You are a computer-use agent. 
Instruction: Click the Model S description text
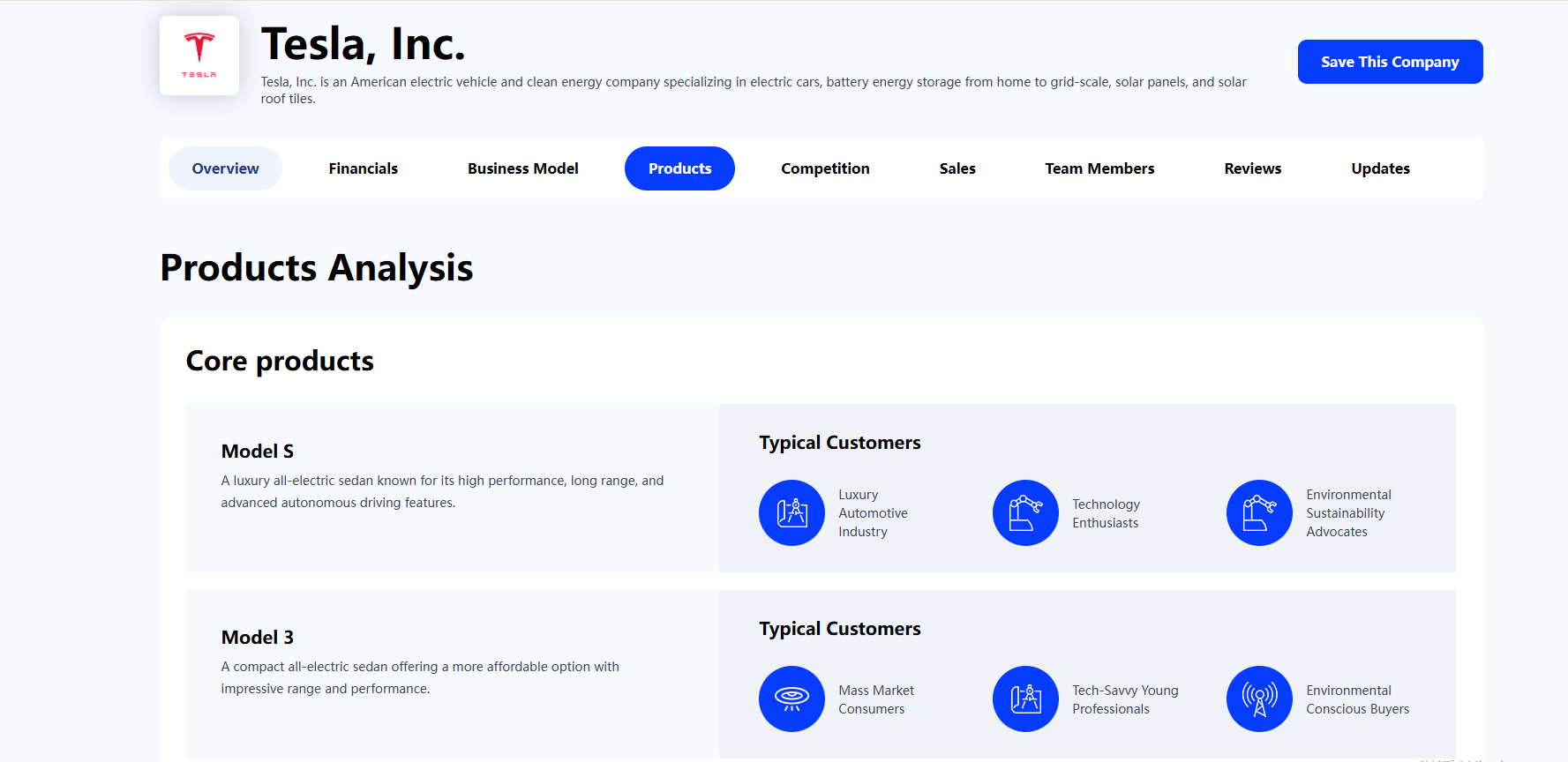tap(442, 491)
